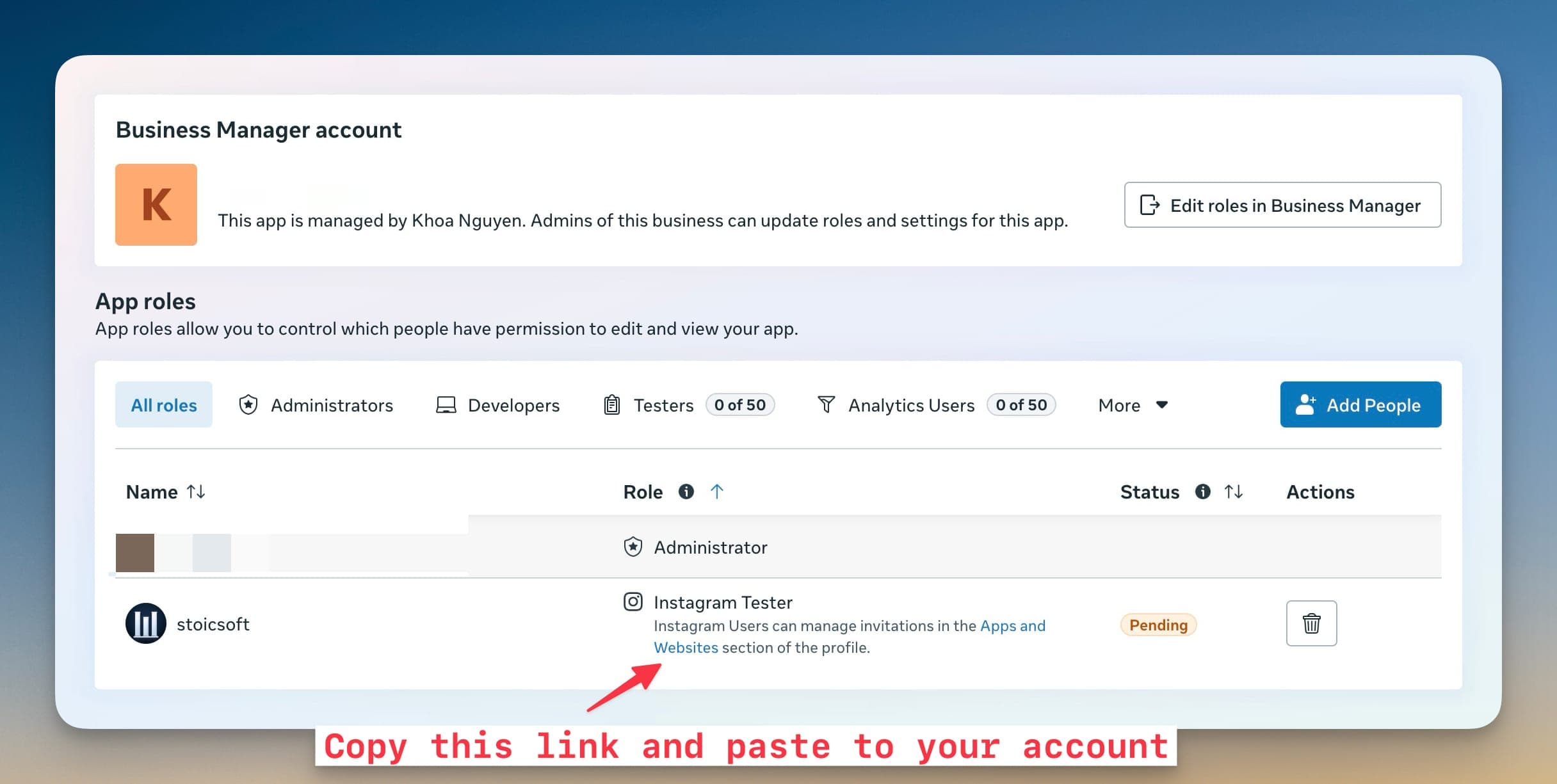This screenshot has height=784, width=1557.
Task: Switch to the Administrators tab
Action: pyautogui.click(x=316, y=405)
